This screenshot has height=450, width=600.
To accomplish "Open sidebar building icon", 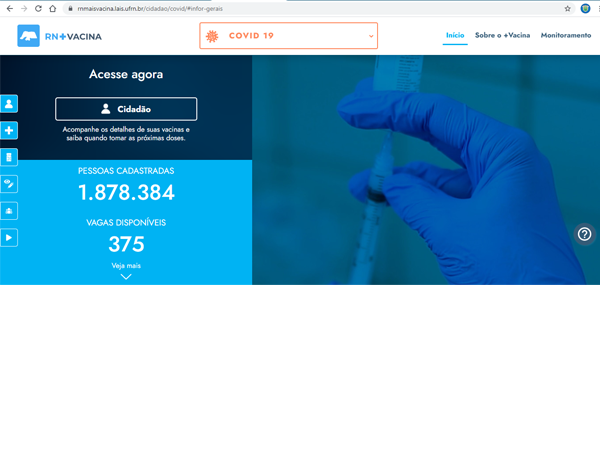I will click(9, 157).
